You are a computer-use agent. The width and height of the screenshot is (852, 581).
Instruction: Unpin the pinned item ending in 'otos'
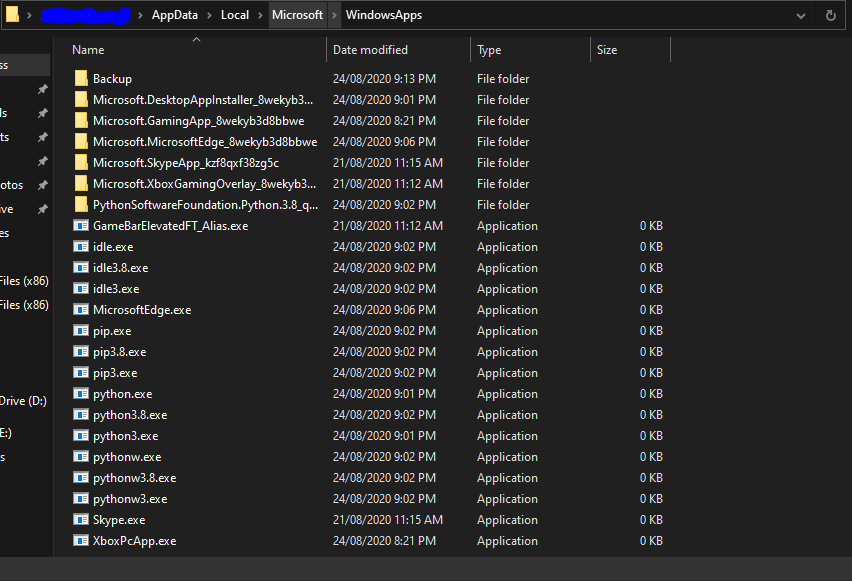click(x=42, y=185)
